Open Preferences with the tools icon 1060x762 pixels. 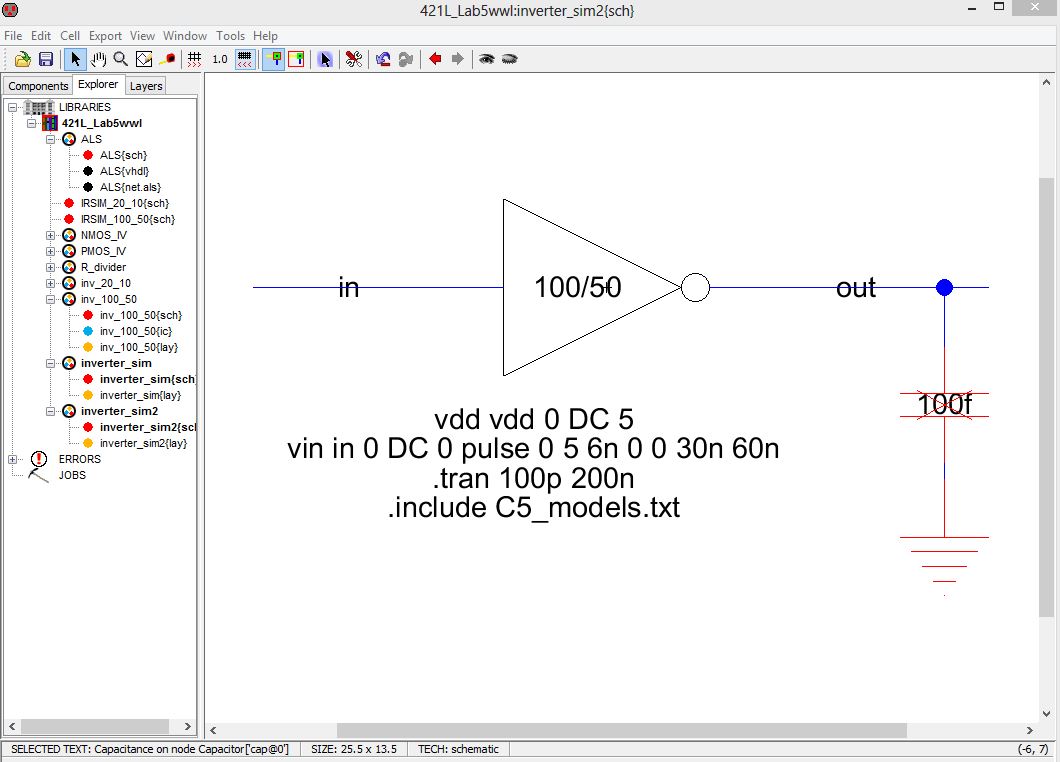(353, 59)
